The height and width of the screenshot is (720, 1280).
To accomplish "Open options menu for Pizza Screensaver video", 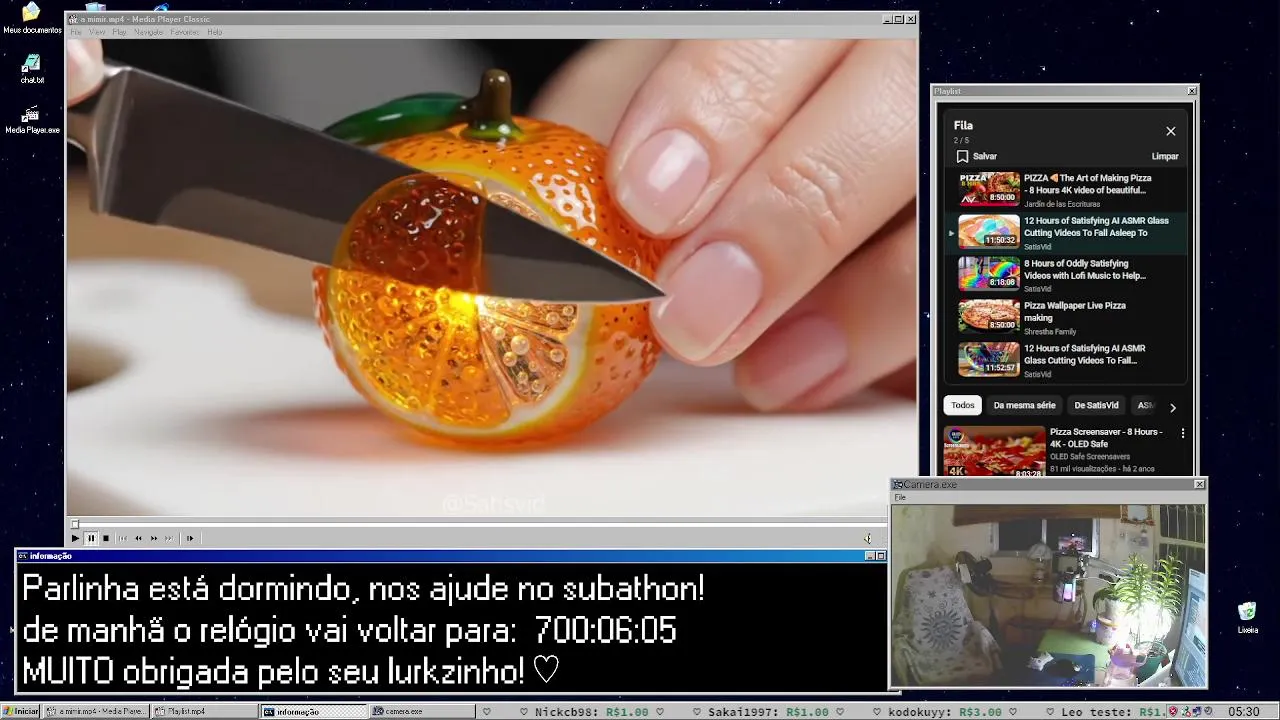I will tap(1183, 434).
